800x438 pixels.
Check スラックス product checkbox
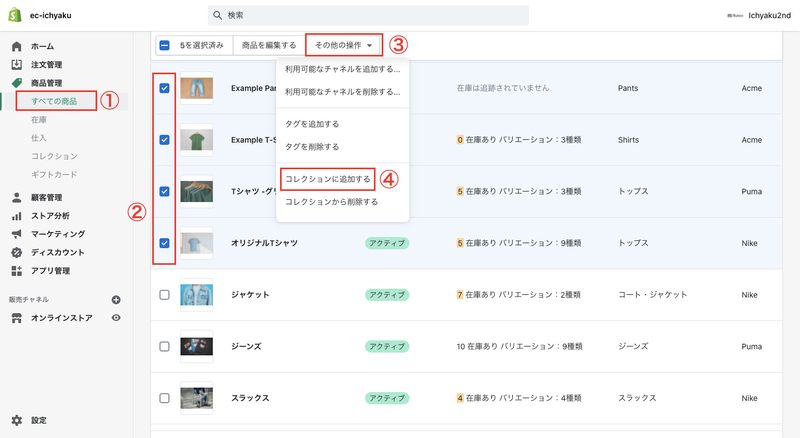164,398
